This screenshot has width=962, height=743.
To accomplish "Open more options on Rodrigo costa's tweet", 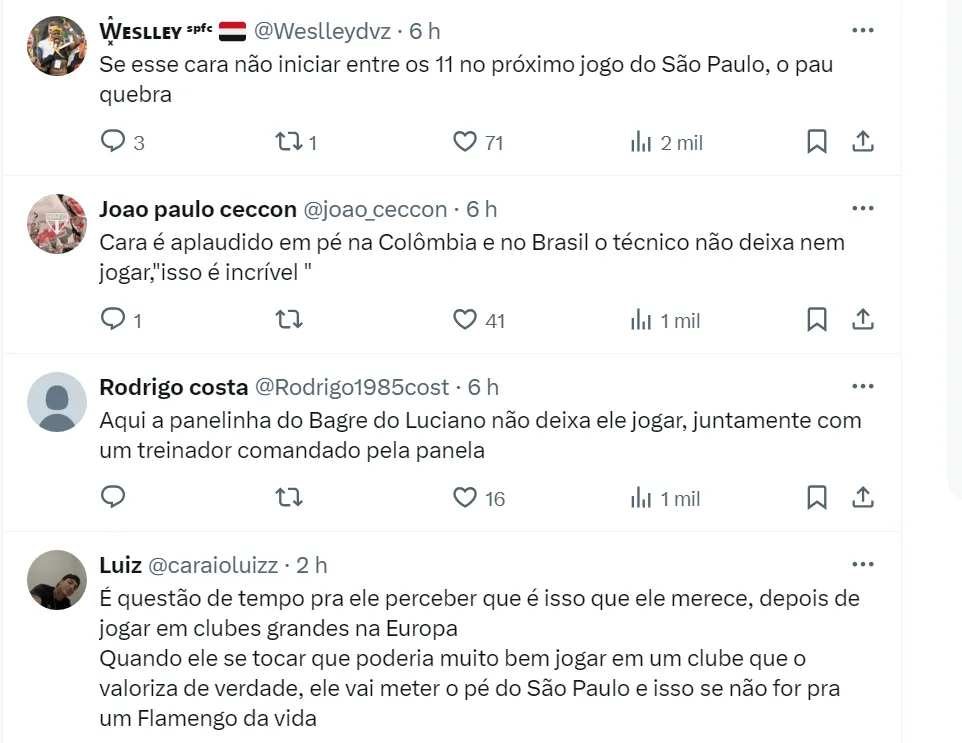I will (x=862, y=387).
